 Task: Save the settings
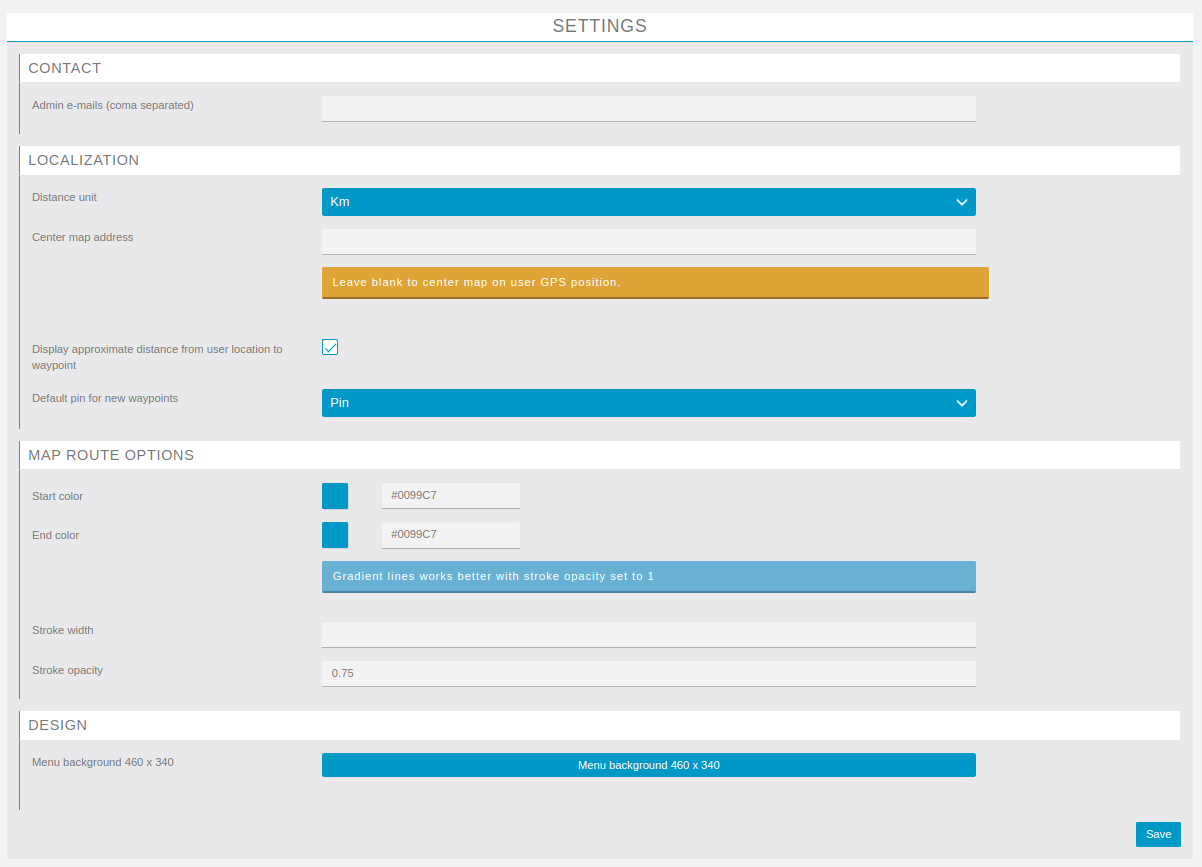tap(1158, 834)
